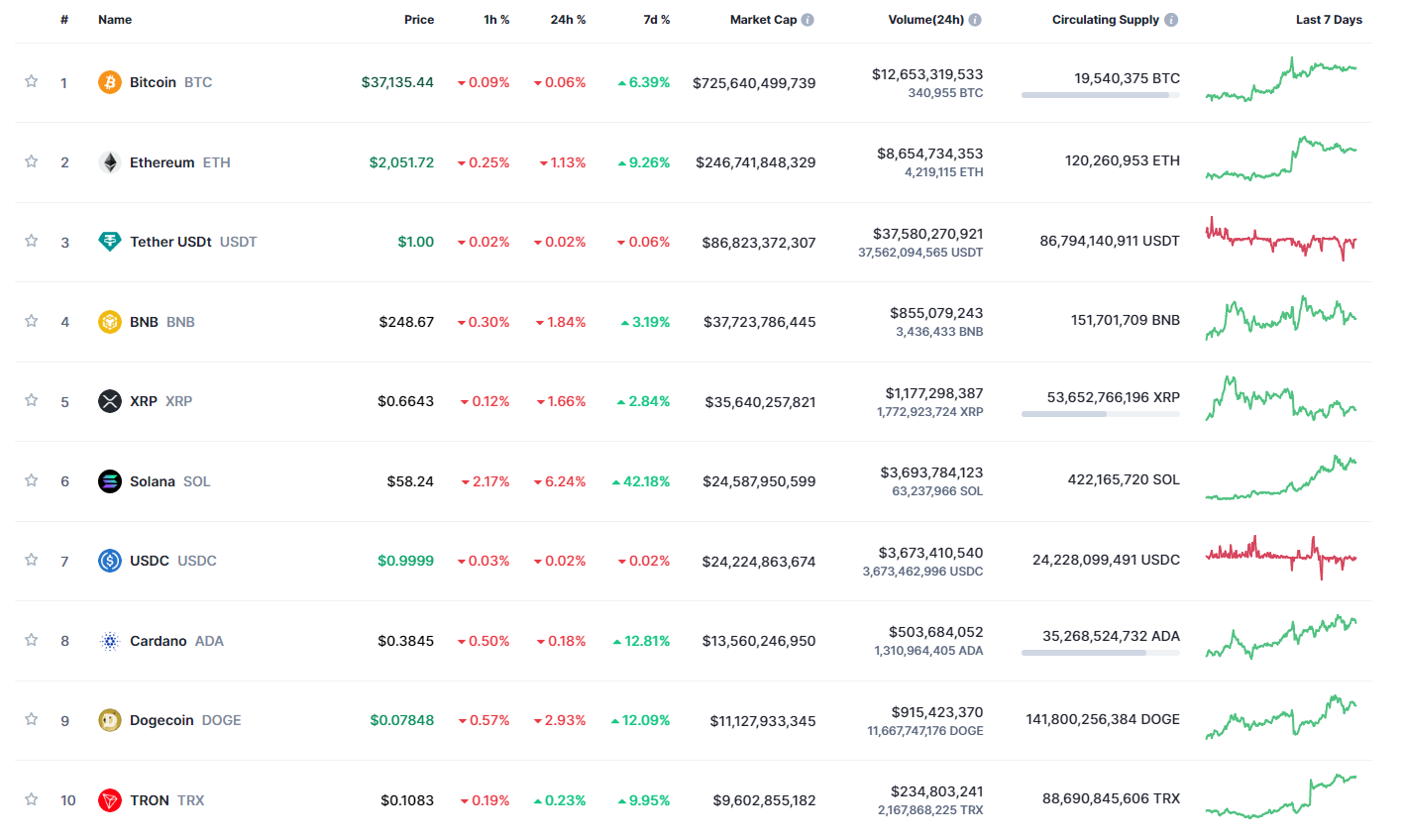
Task: Star Bitcoin to add to watchlist
Action: coord(32,81)
